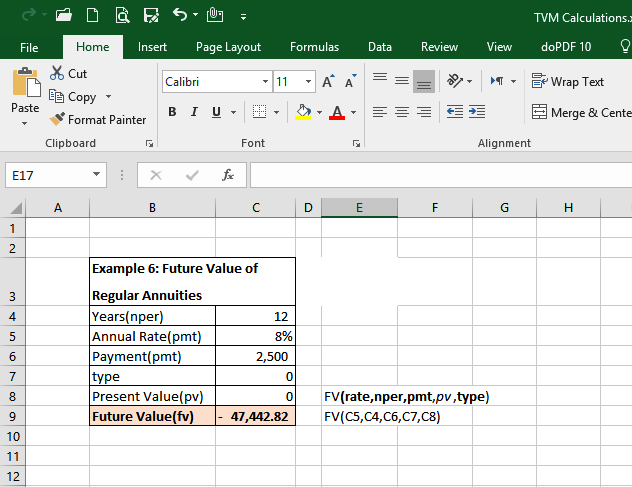632x487 pixels.
Task: Switch to the Insert tab
Action: 152,47
